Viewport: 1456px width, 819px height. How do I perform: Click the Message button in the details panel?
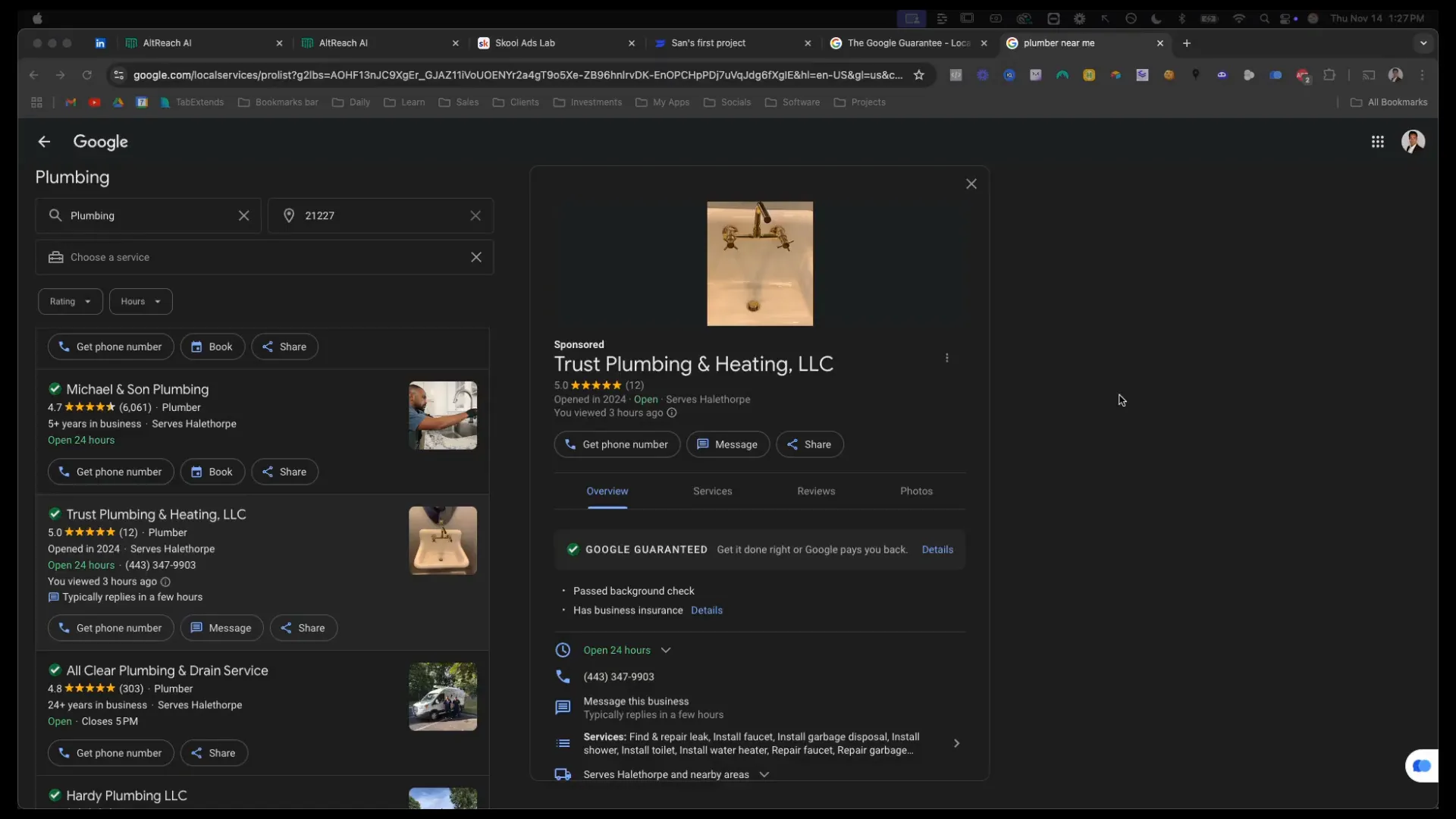(727, 444)
